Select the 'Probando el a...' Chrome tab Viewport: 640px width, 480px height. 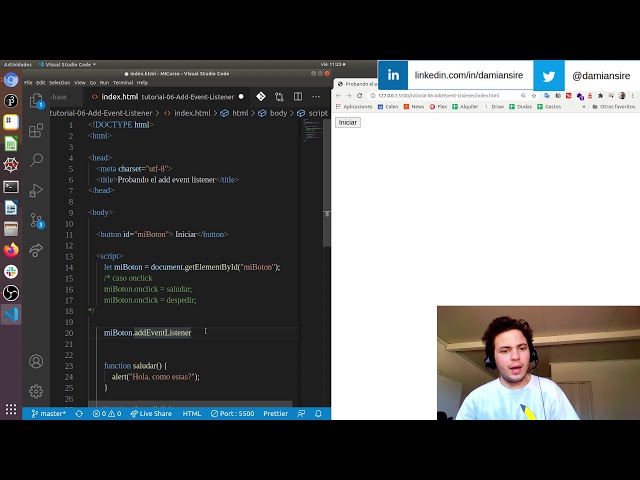click(x=357, y=84)
